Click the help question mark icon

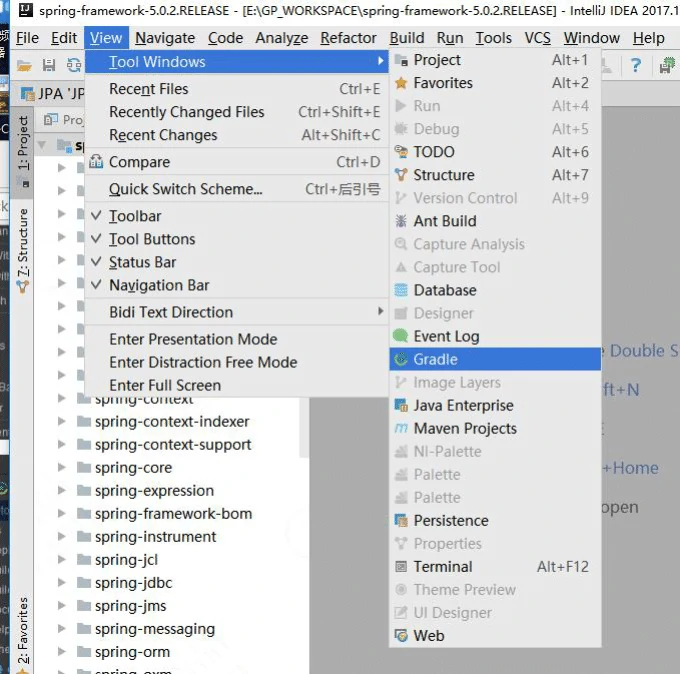pos(635,65)
